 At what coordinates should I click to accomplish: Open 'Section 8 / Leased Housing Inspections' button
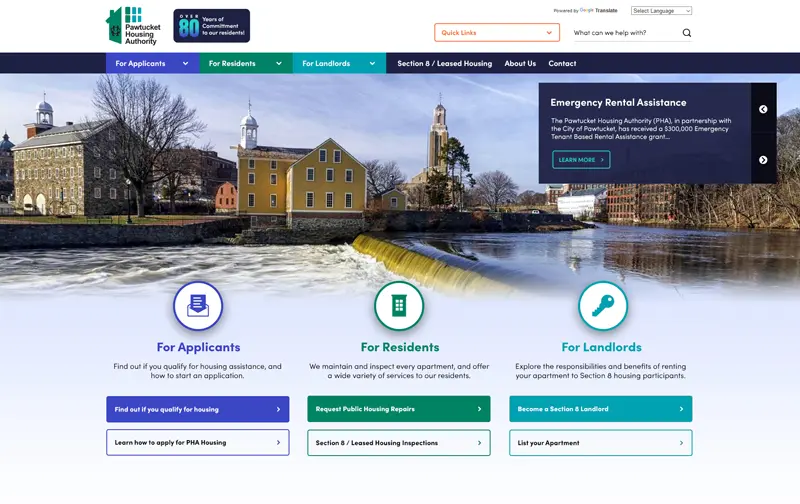398,443
